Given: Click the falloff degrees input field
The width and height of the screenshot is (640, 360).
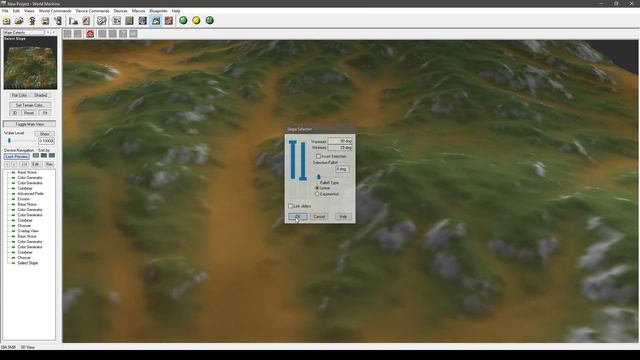Looking at the screenshot, I should (x=342, y=169).
